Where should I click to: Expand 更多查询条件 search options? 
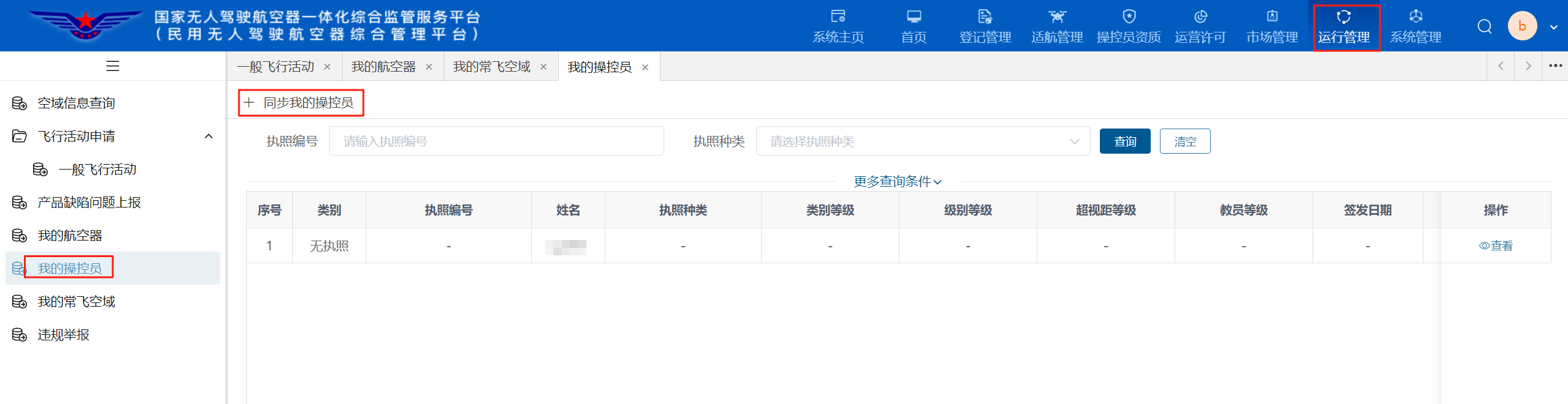pyautogui.click(x=898, y=182)
